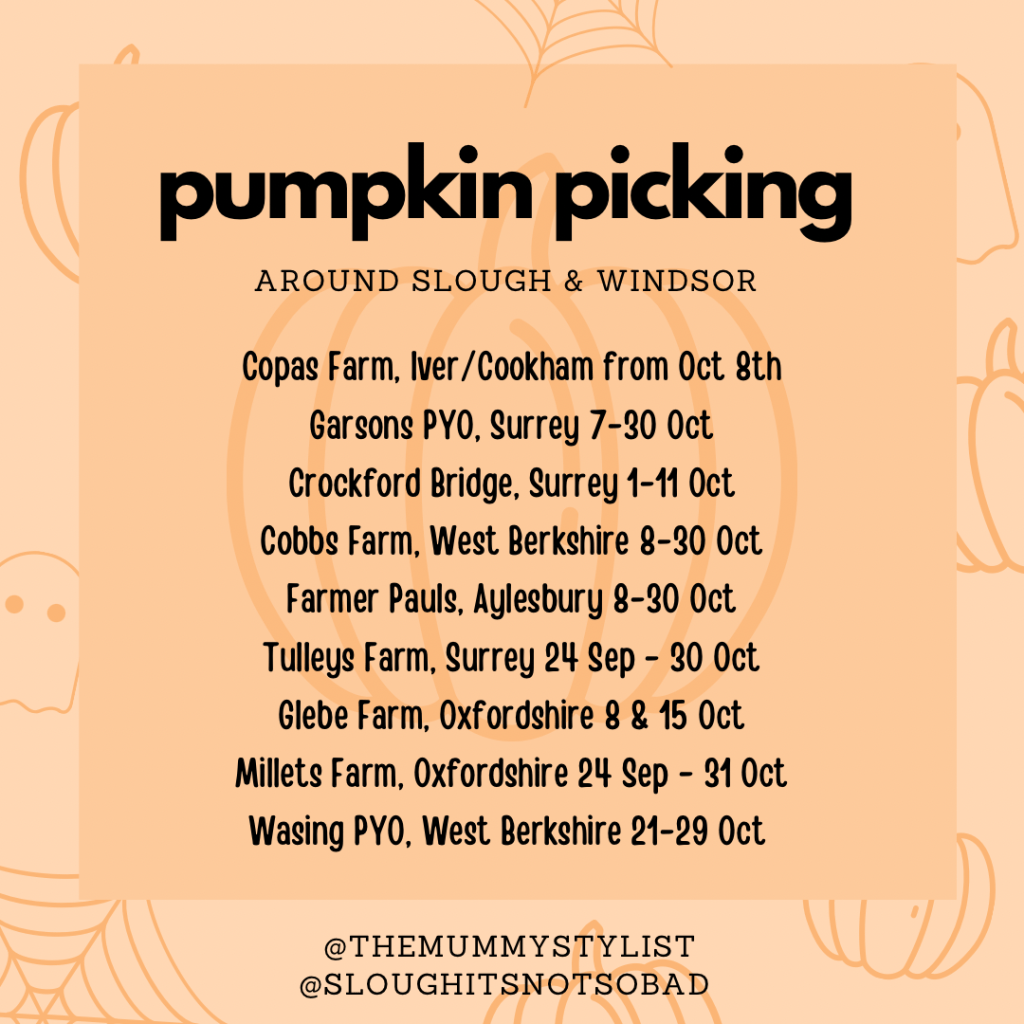This screenshot has height=1024, width=1024.
Task: Open the @themummystylist handle
Action: click(510, 945)
